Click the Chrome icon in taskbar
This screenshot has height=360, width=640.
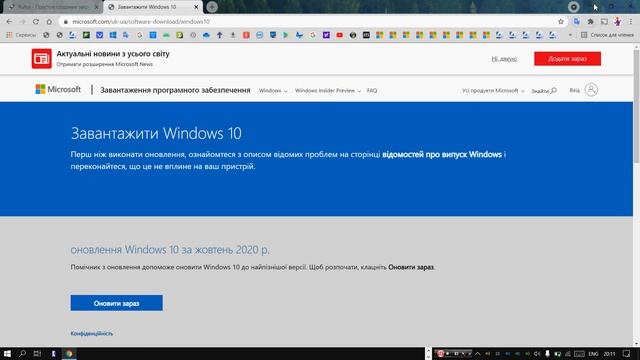pos(69,353)
